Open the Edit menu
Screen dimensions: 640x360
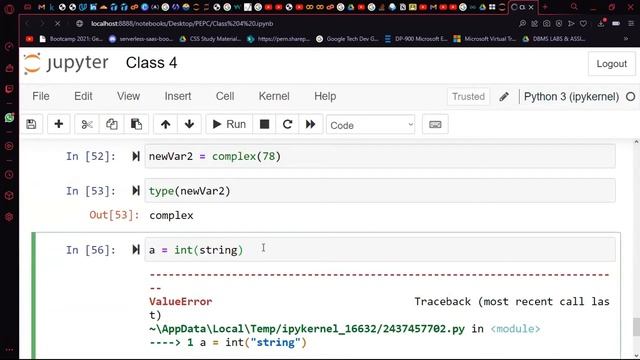pos(83,96)
